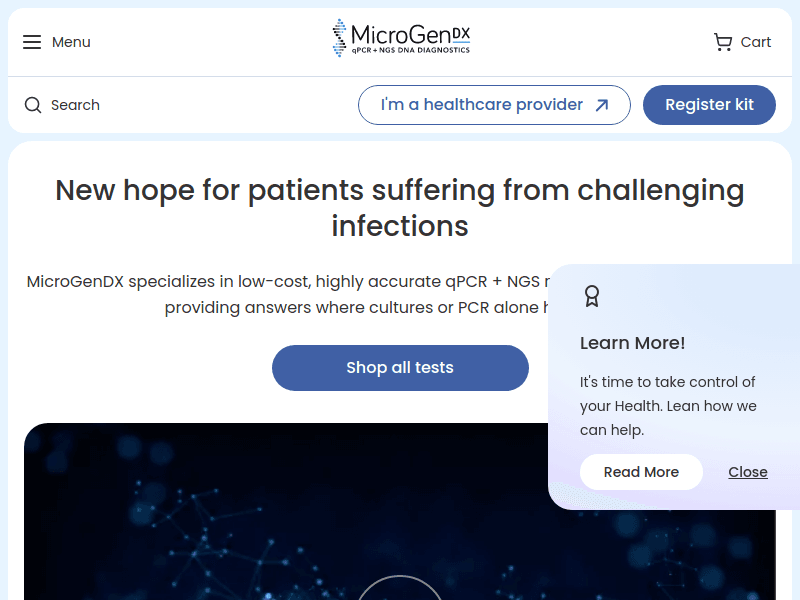Click the search magnifier icon
Image resolution: width=800 pixels, height=600 pixels.
[x=33, y=104]
